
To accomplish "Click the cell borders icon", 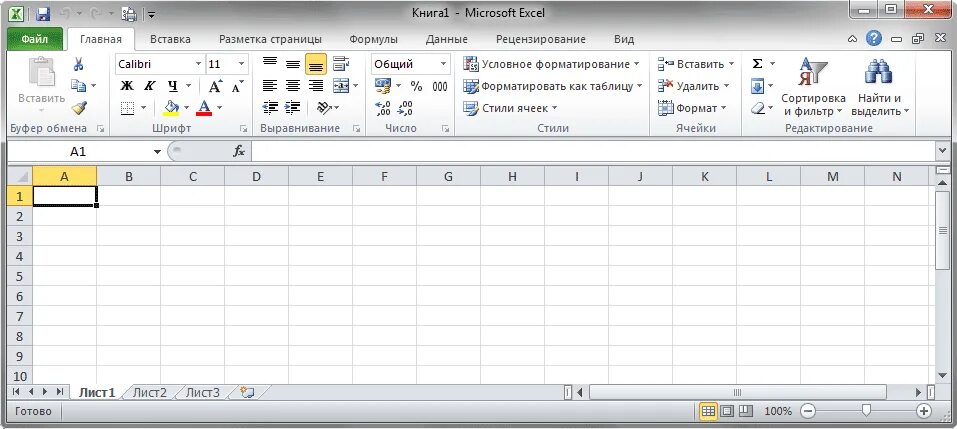I will (x=128, y=108).
